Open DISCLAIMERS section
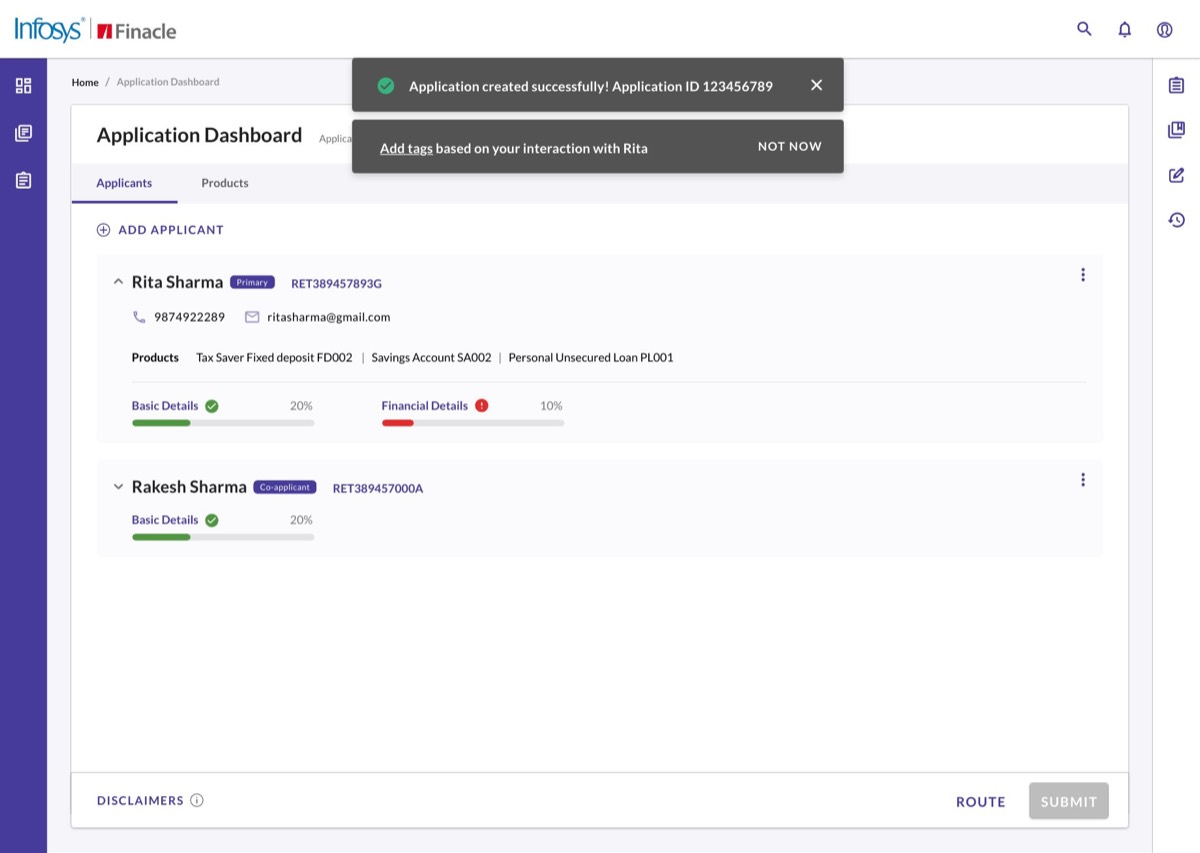1200x853 pixels. pyautogui.click(x=140, y=800)
